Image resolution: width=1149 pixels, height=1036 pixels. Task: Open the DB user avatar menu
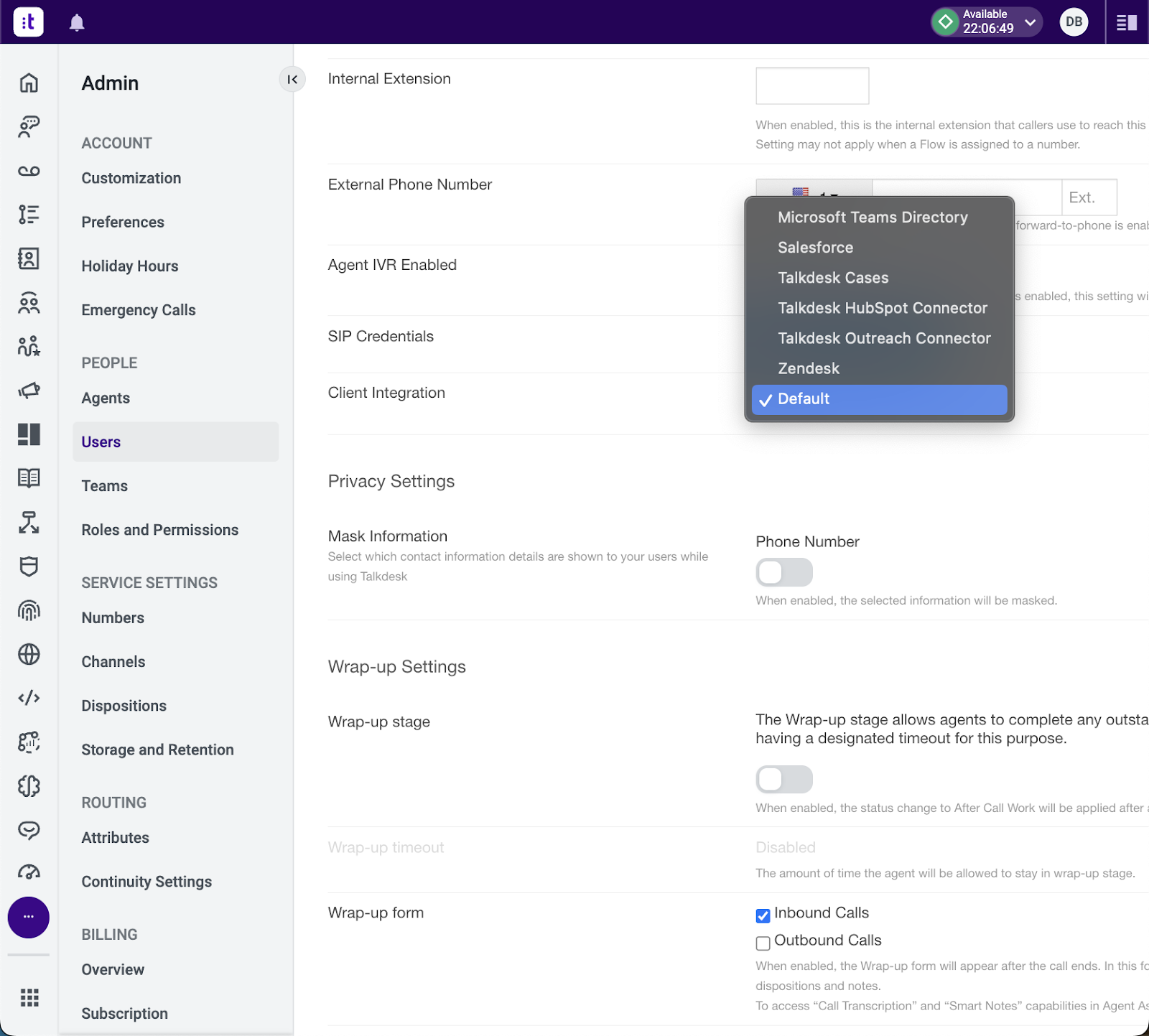[1074, 22]
